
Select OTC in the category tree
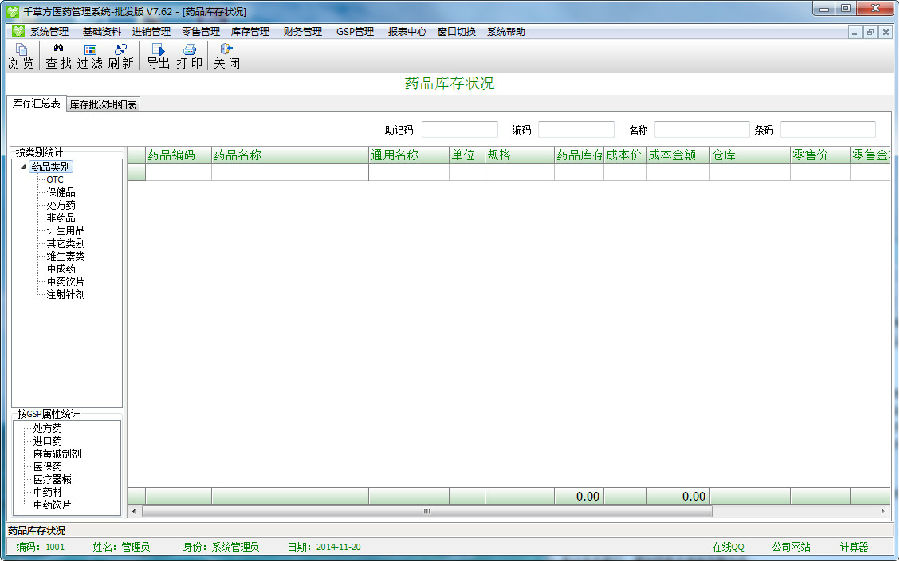pyautogui.click(x=55, y=180)
